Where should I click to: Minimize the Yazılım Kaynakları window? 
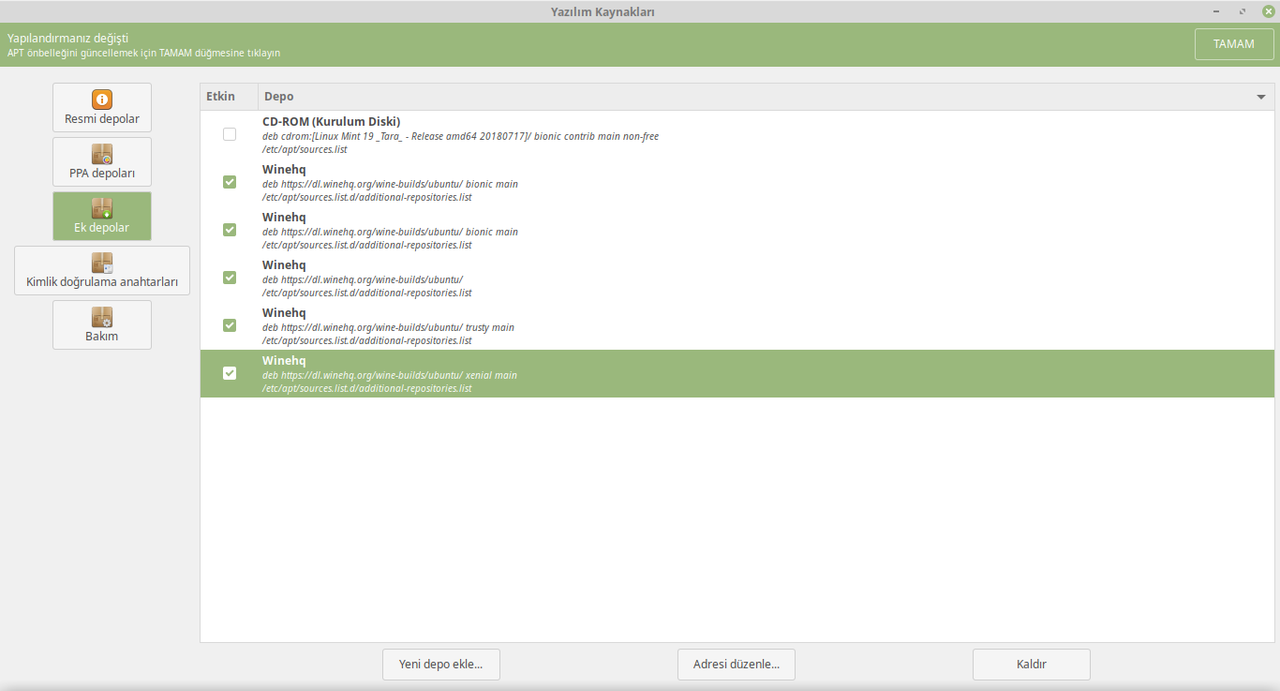1218,11
